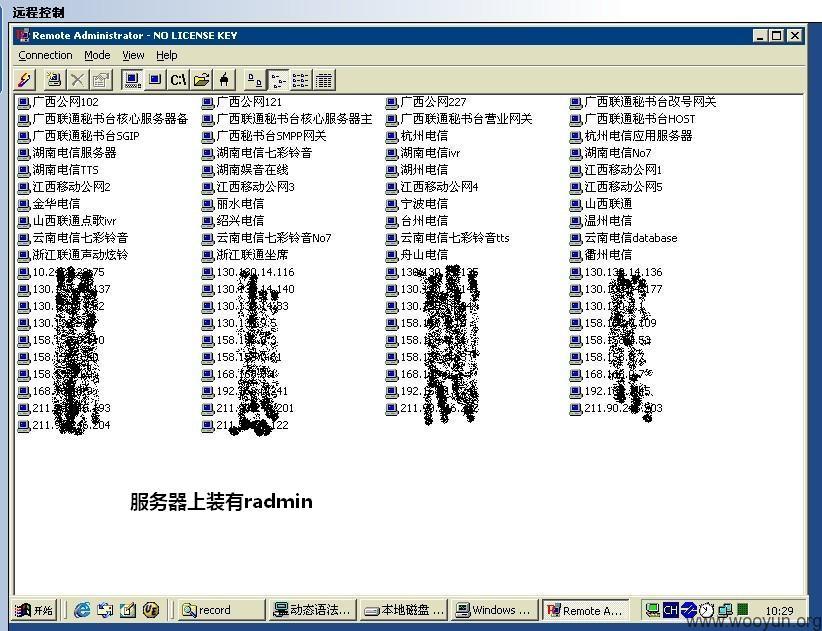Select the 杭州电信 entry
The image size is (822, 631).
coord(417,136)
